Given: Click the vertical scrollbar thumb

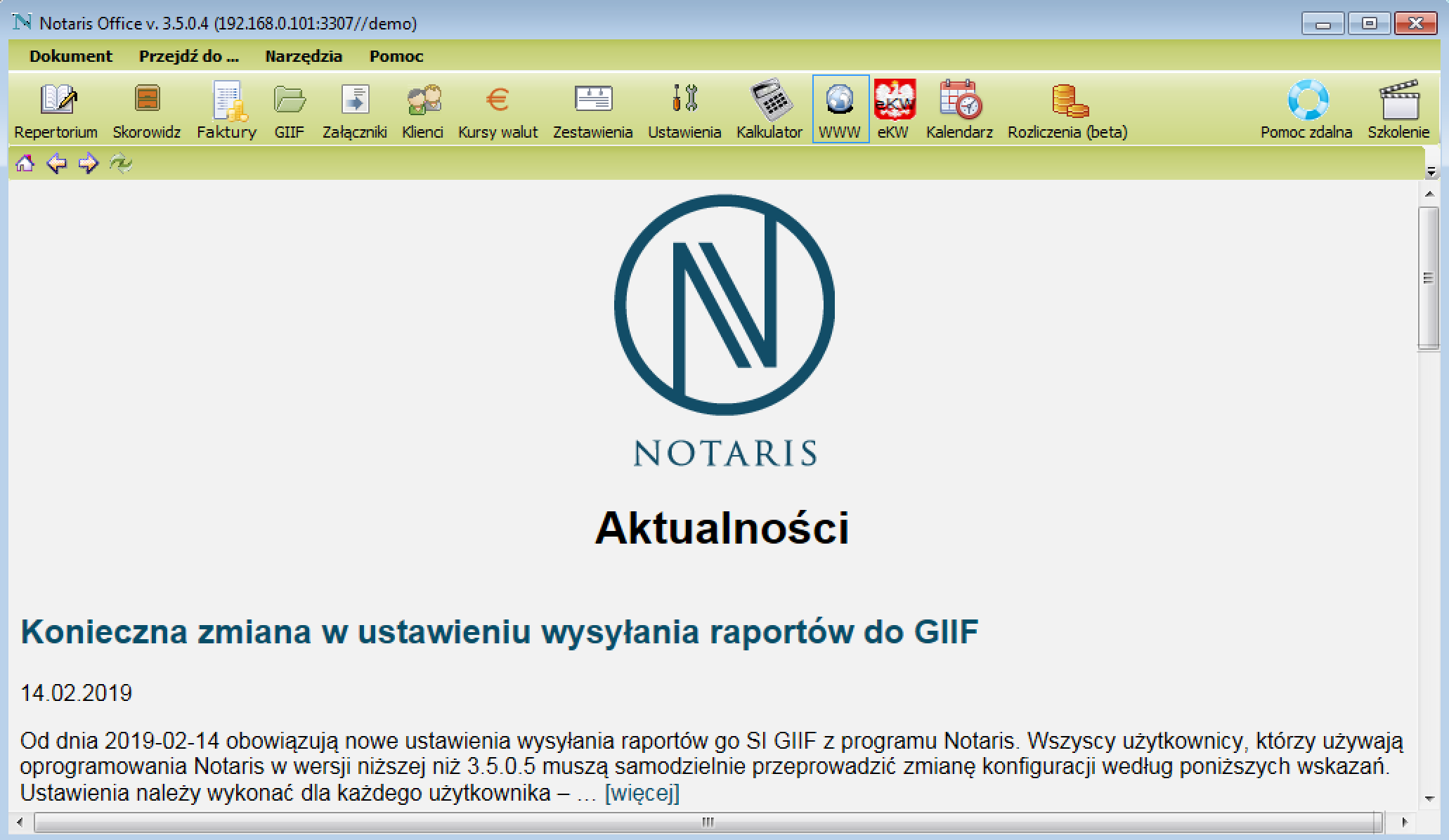Looking at the screenshot, I should 1429,278.
